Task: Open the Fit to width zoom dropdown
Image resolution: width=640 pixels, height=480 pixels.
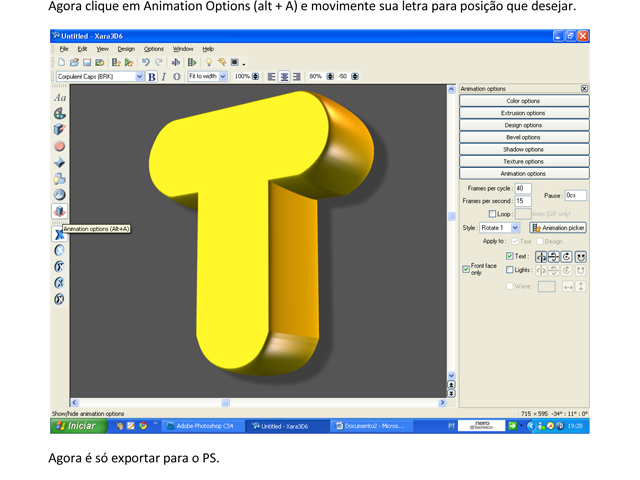Action: pyautogui.click(x=225, y=76)
